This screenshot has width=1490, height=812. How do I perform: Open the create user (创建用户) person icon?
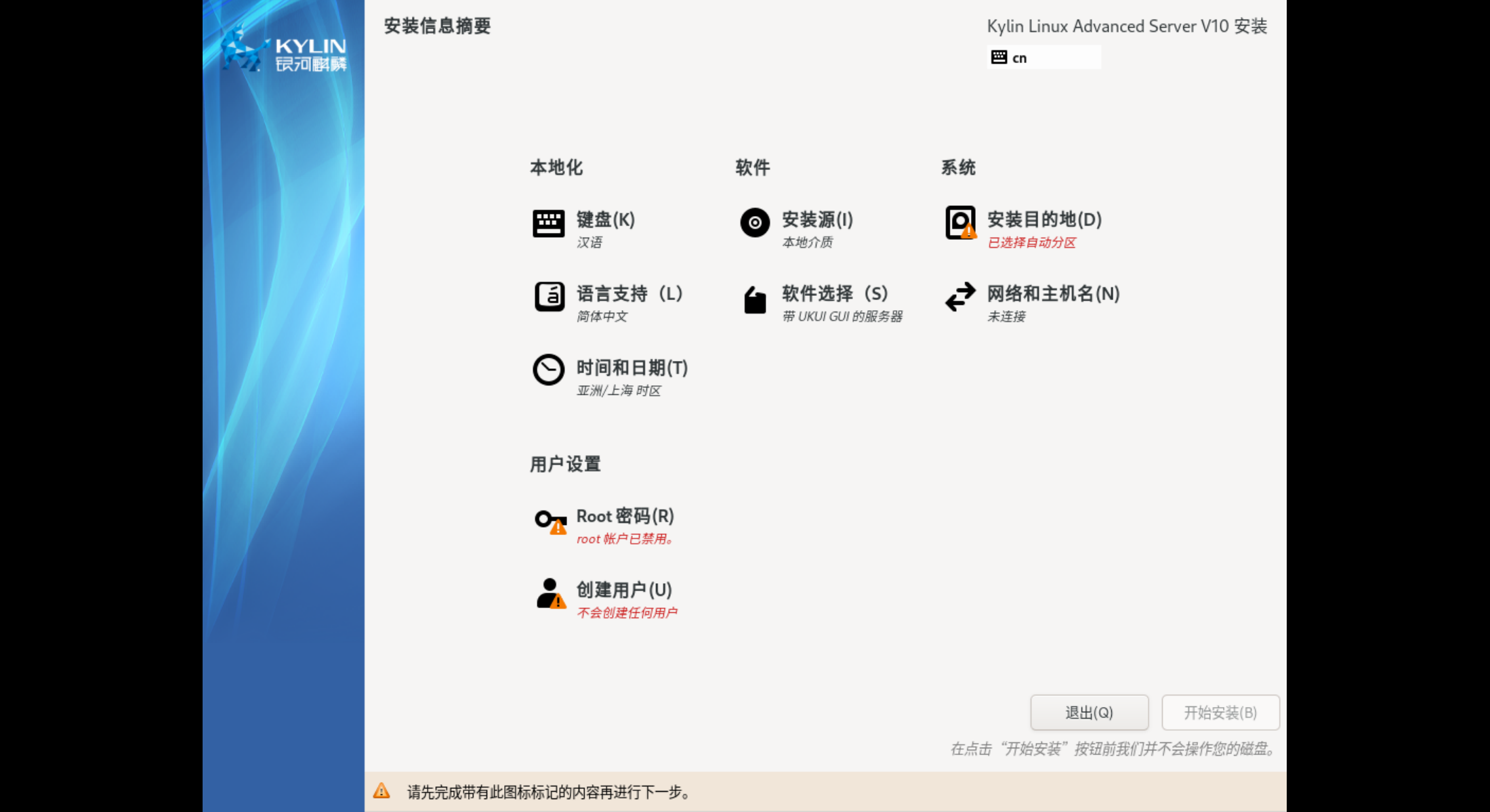pyautogui.click(x=551, y=593)
